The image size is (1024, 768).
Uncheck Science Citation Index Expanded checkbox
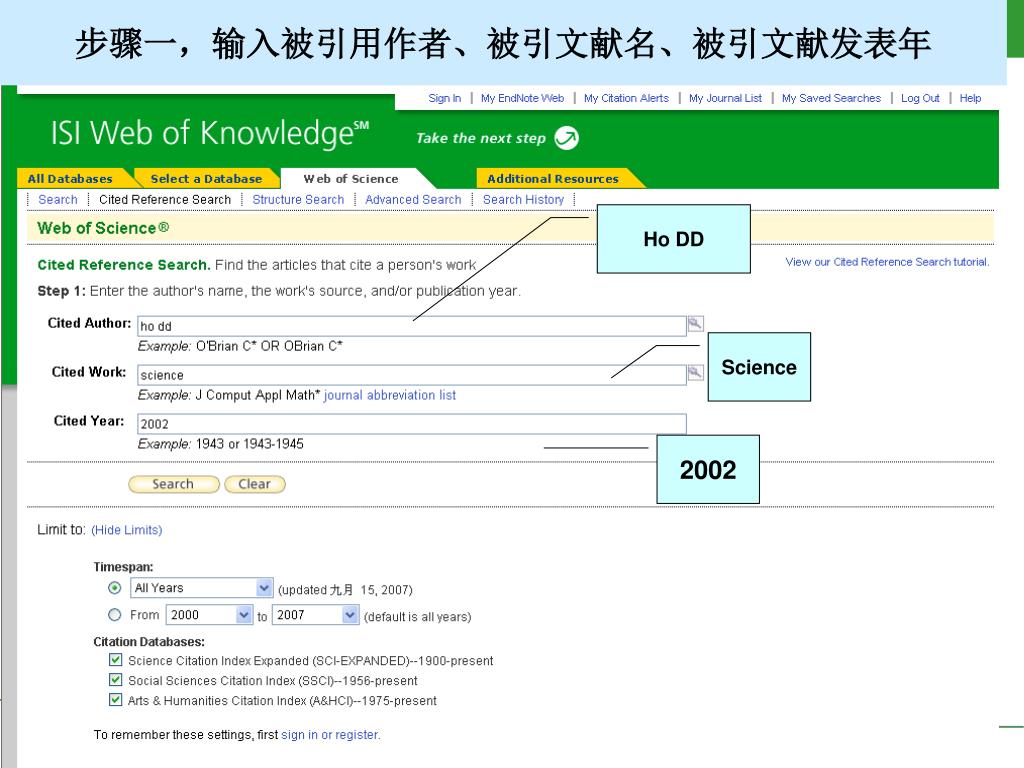pyautogui.click(x=116, y=660)
